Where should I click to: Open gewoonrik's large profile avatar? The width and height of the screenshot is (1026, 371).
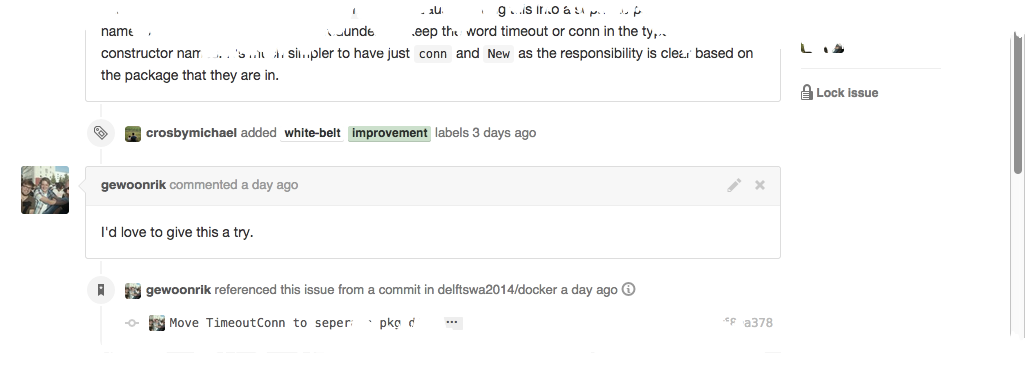45,190
